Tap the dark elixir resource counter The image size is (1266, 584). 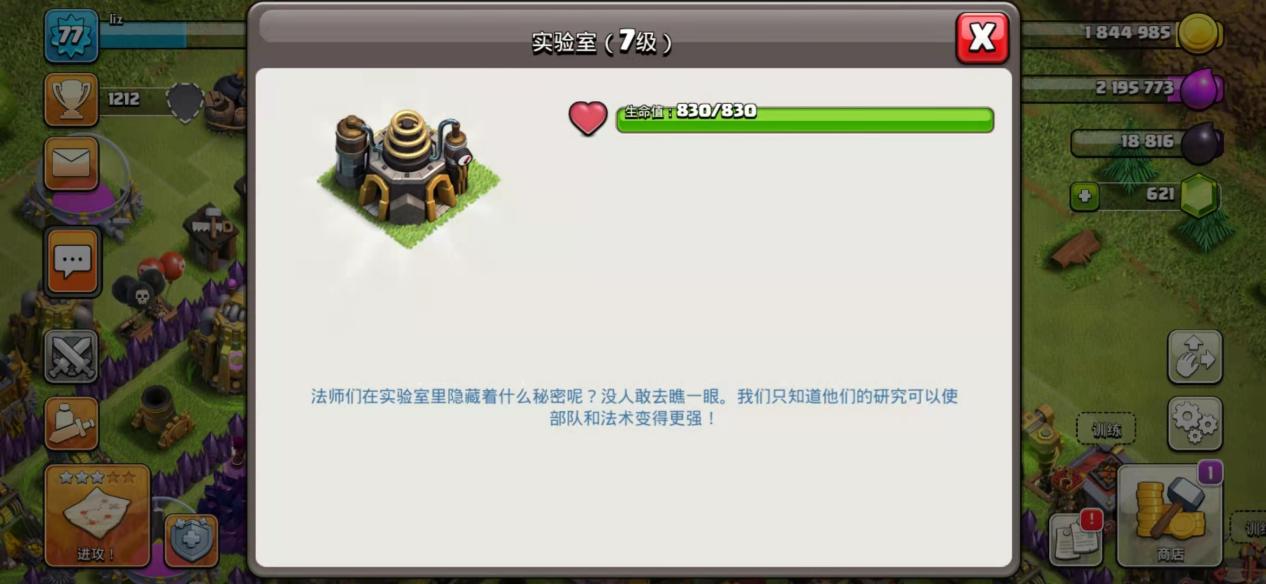point(1147,142)
